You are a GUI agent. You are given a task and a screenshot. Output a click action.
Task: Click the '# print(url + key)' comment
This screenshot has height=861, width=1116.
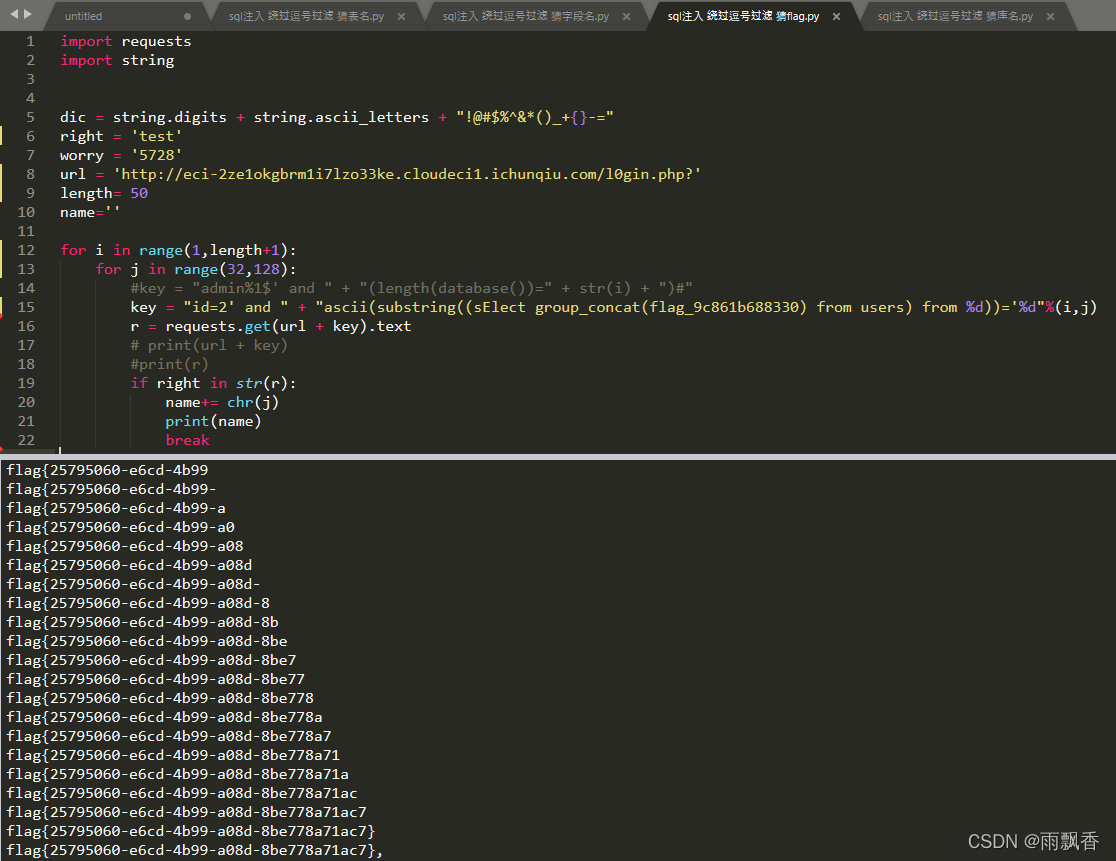coord(209,345)
